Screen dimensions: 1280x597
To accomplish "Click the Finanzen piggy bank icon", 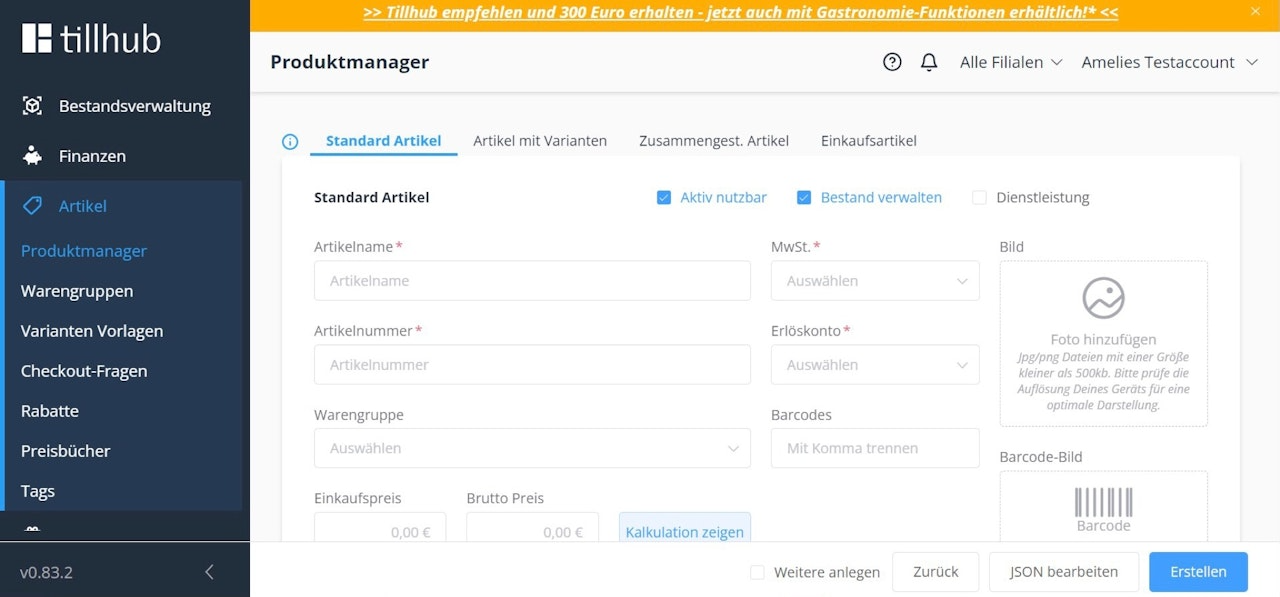I will click(x=32, y=156).
